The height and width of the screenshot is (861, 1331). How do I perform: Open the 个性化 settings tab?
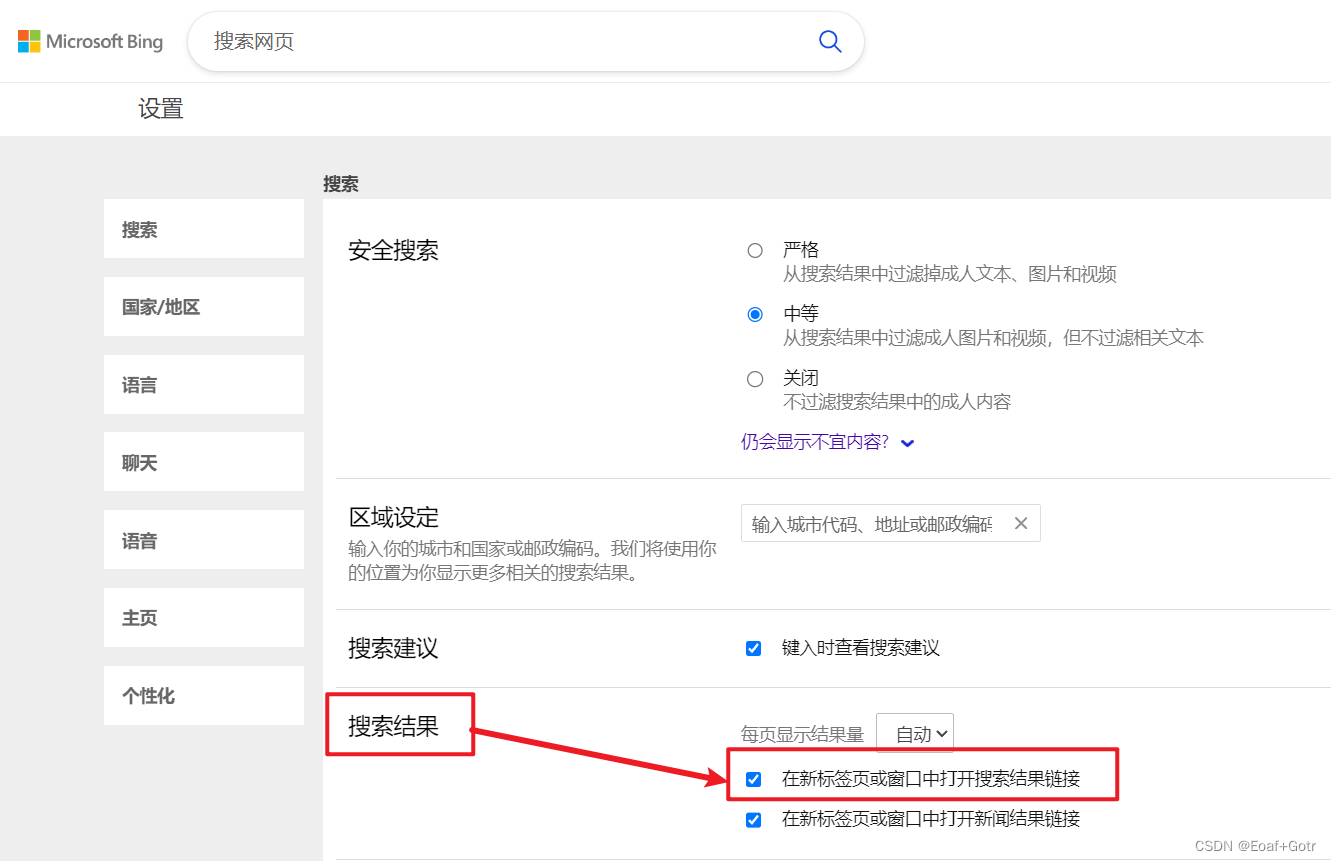[x=204, y=696]
